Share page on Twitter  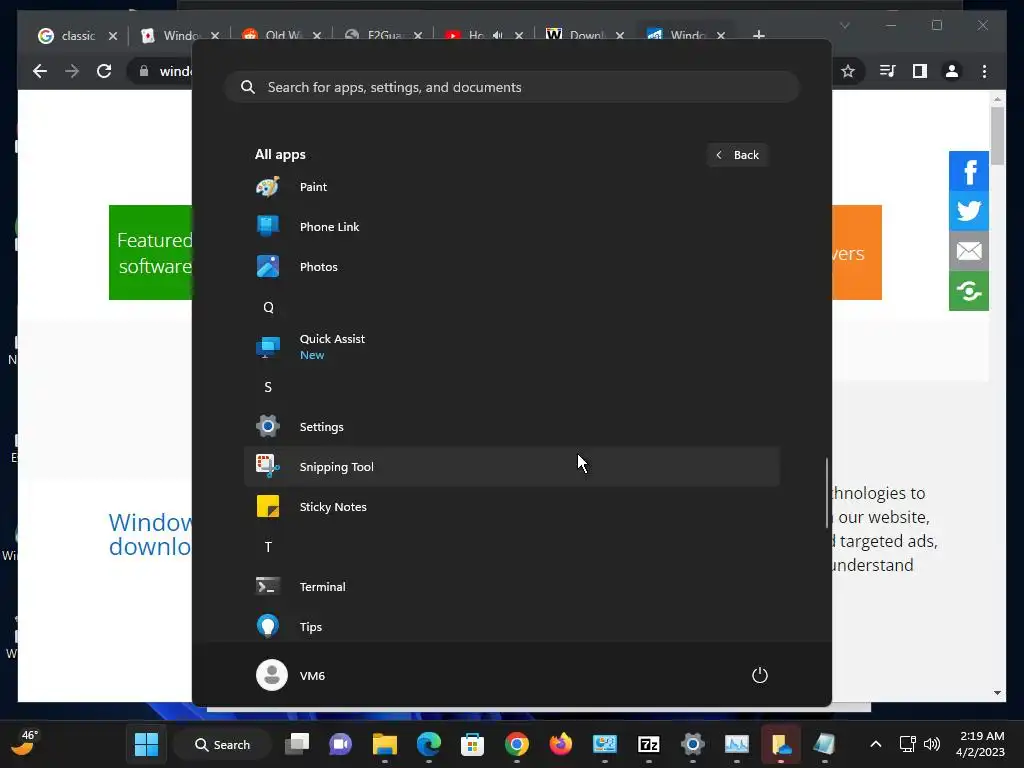click(x=968, y=211)
